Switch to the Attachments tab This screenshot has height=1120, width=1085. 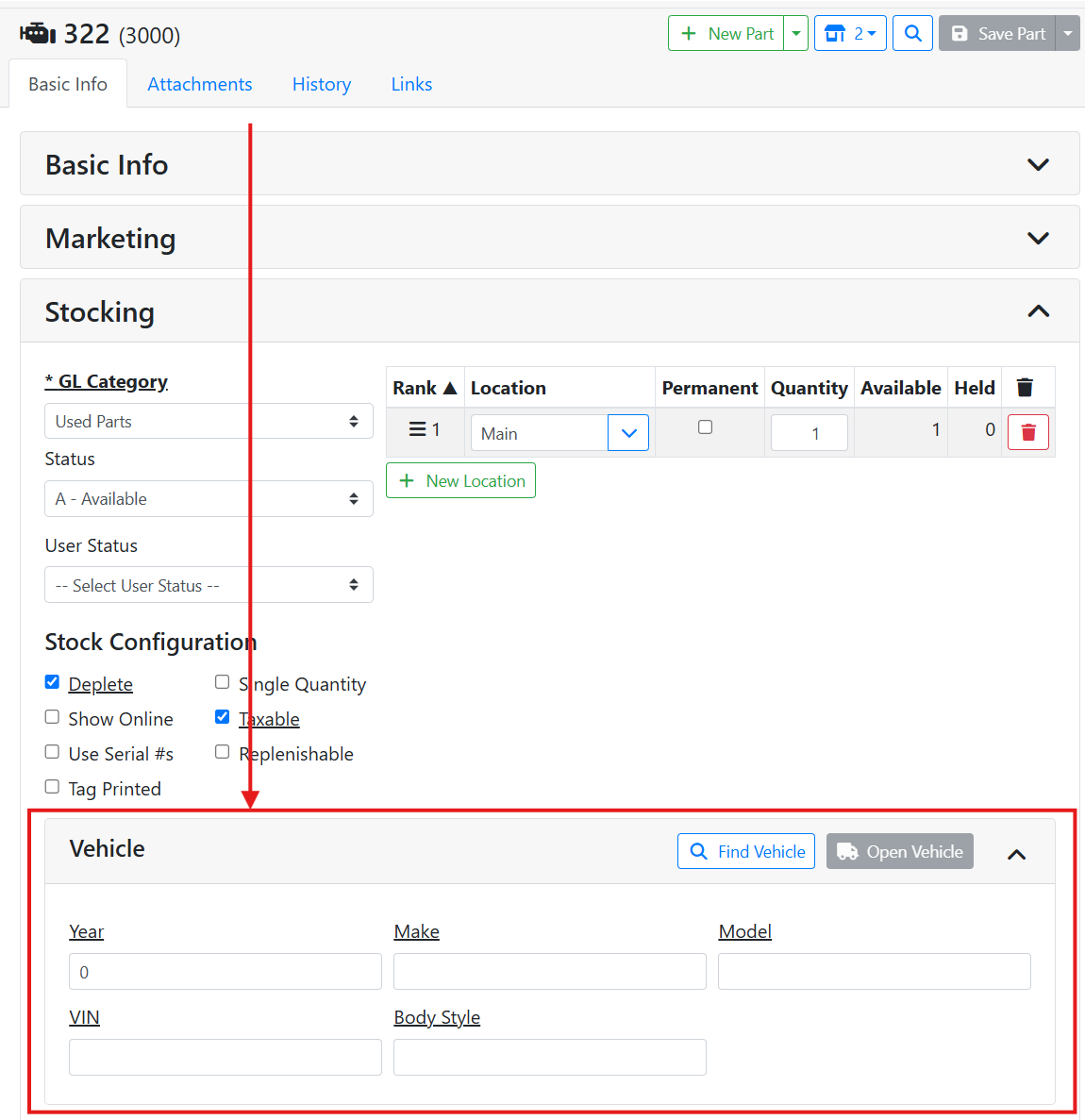199,84
